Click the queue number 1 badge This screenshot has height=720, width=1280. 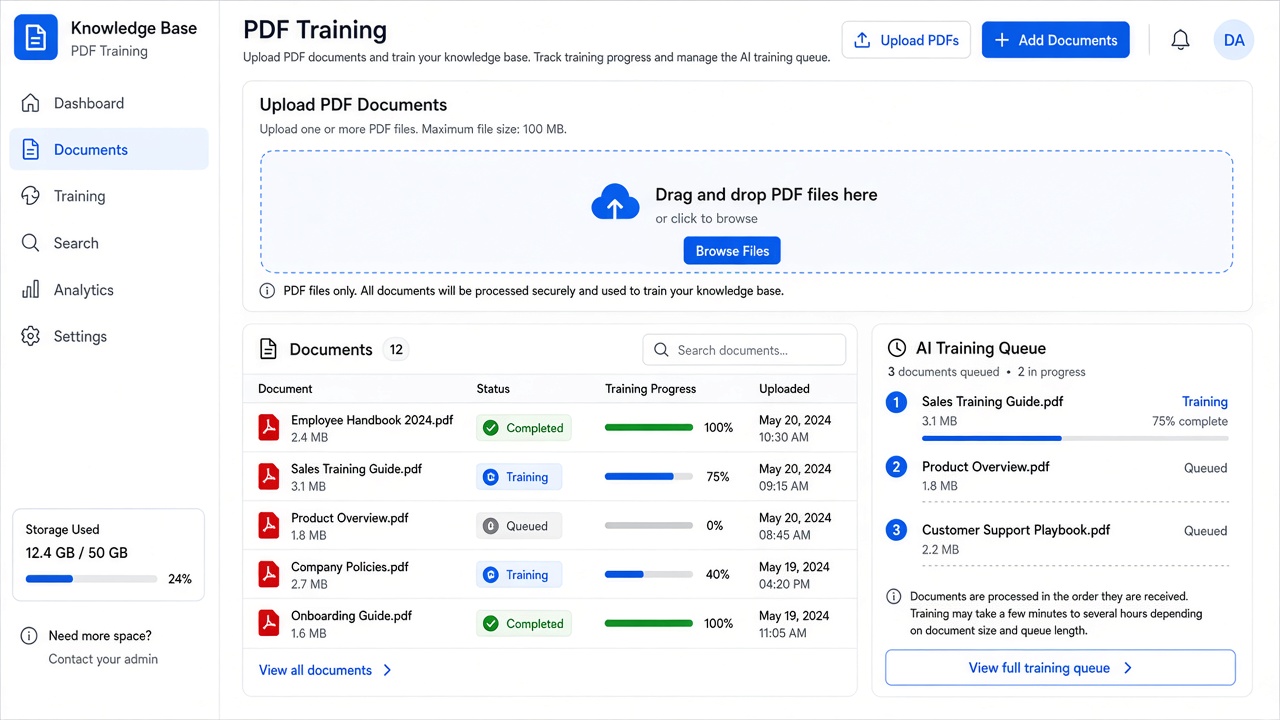click(897, 403)
